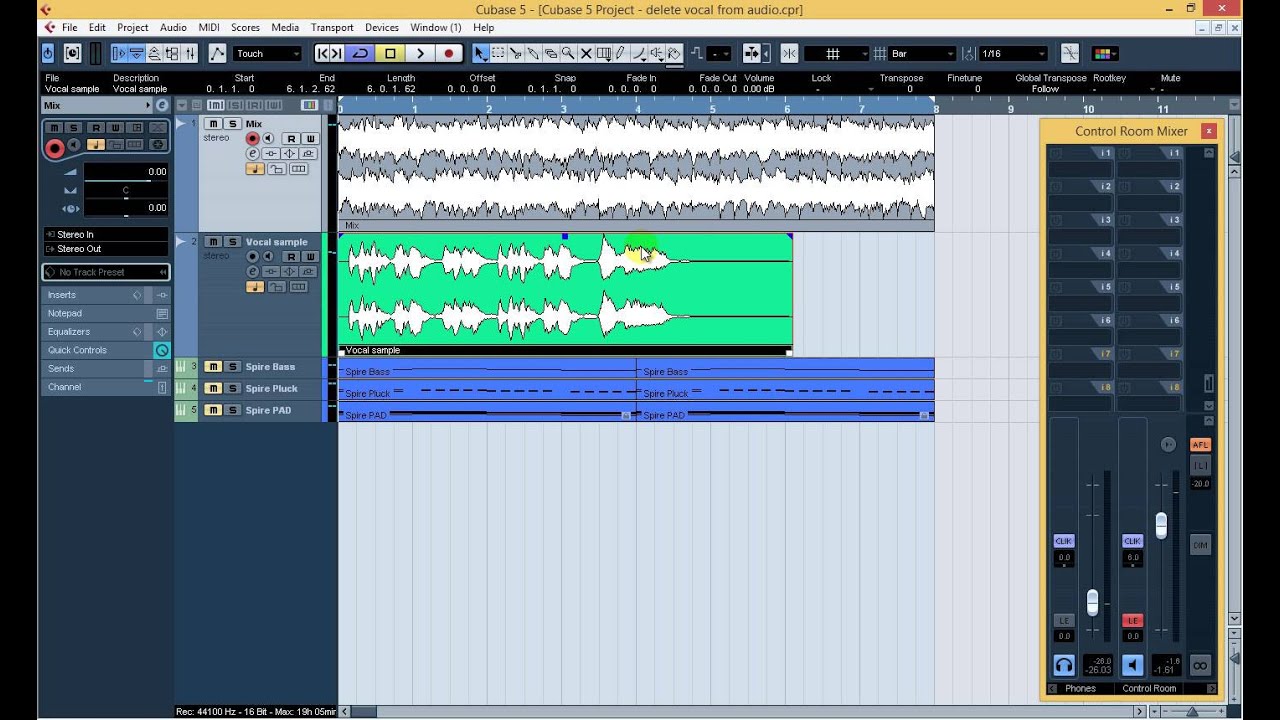1280x720 pixels.
Task: Open the Project menu
Action: [132, 27]
